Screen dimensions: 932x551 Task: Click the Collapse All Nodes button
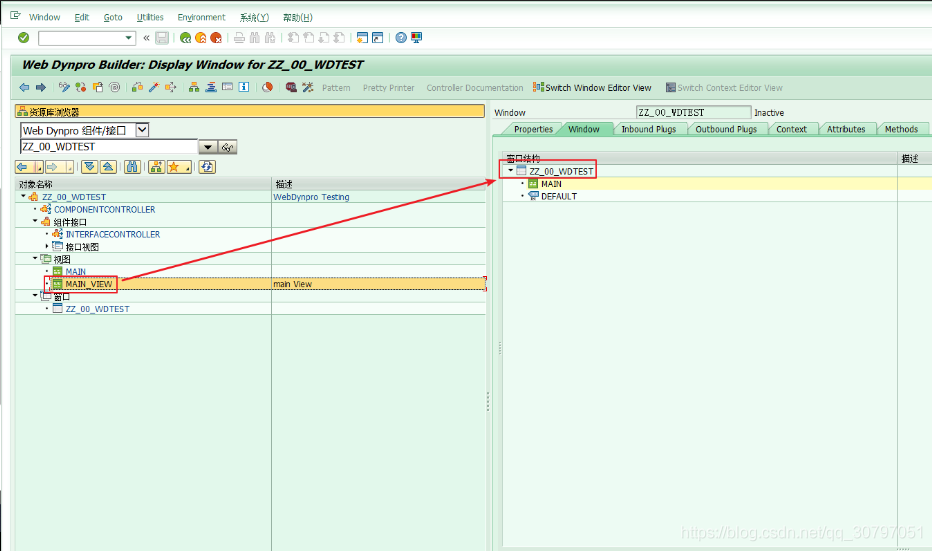(x=108, y=167)
